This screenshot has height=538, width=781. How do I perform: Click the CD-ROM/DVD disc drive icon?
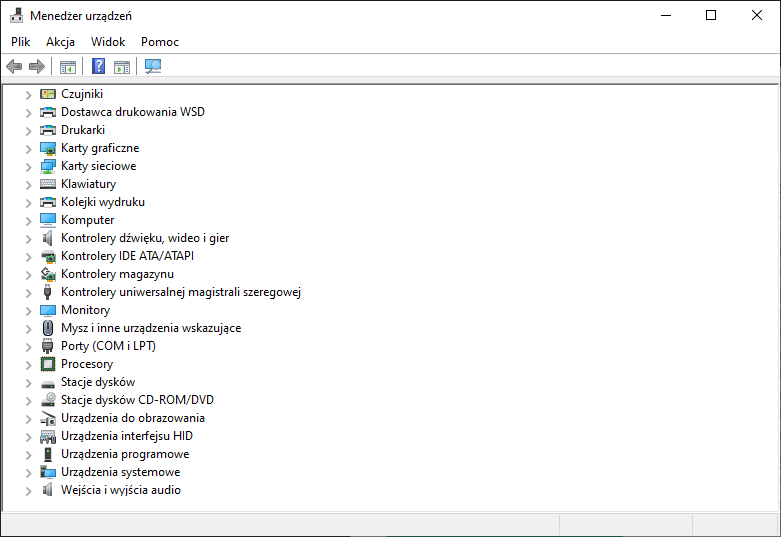(x=48, y=400)
